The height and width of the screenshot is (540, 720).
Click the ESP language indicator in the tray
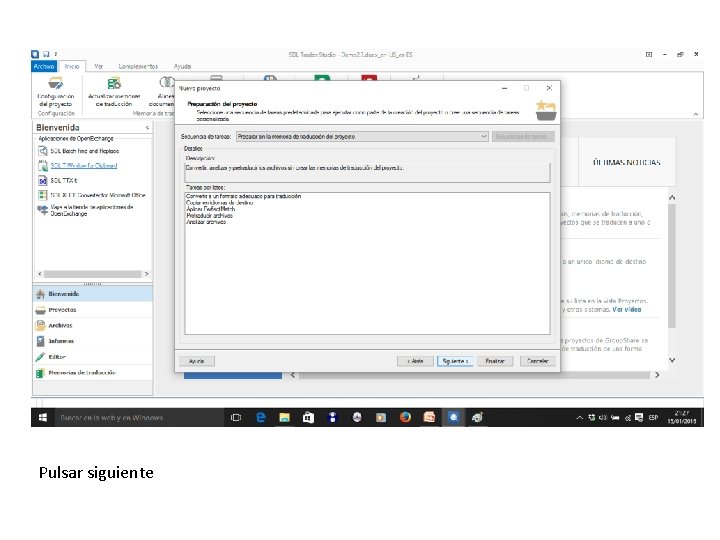click(x=653, y=417)
